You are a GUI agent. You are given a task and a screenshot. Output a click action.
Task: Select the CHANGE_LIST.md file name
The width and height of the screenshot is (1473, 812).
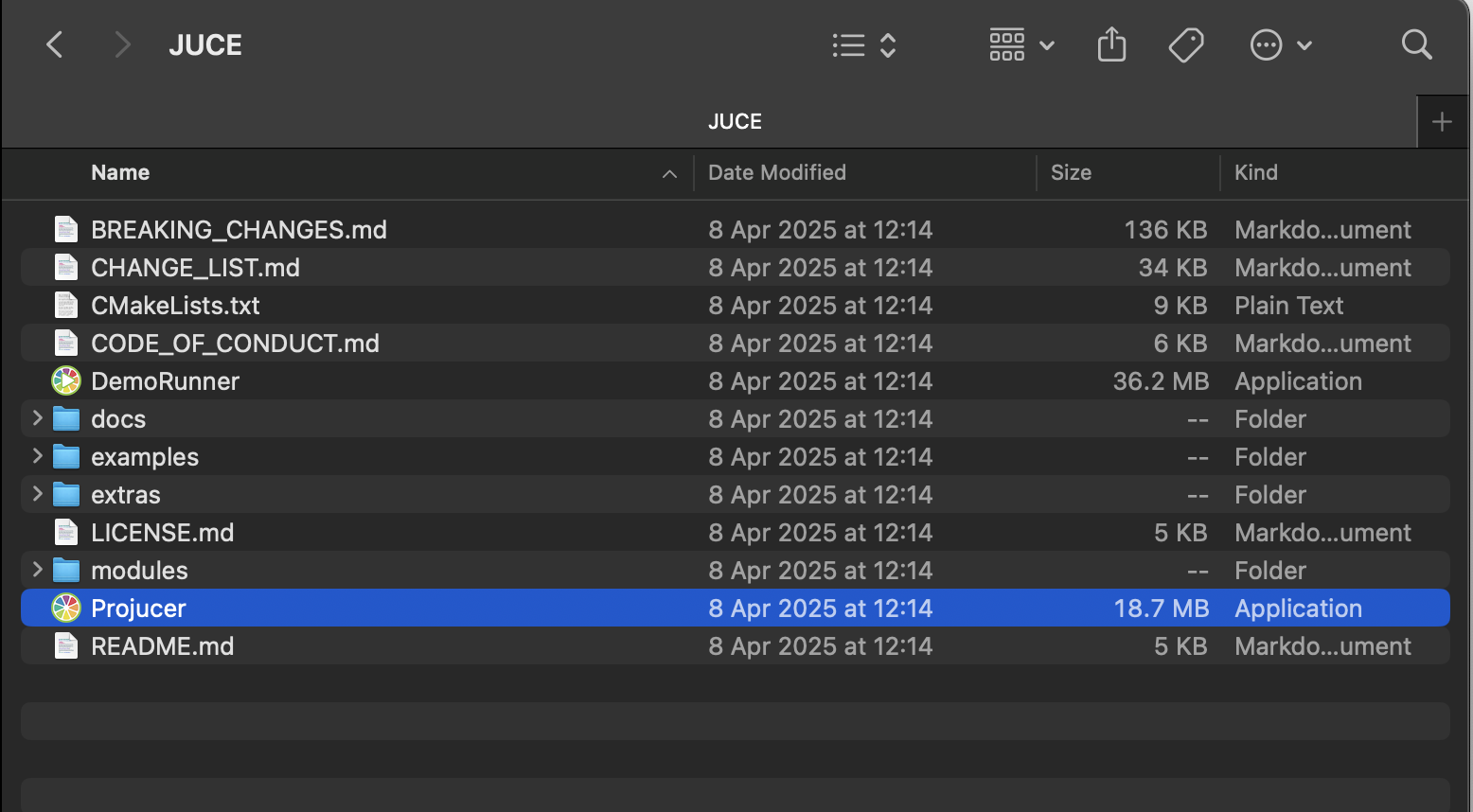pyautogui.click(x=195, y=268)
